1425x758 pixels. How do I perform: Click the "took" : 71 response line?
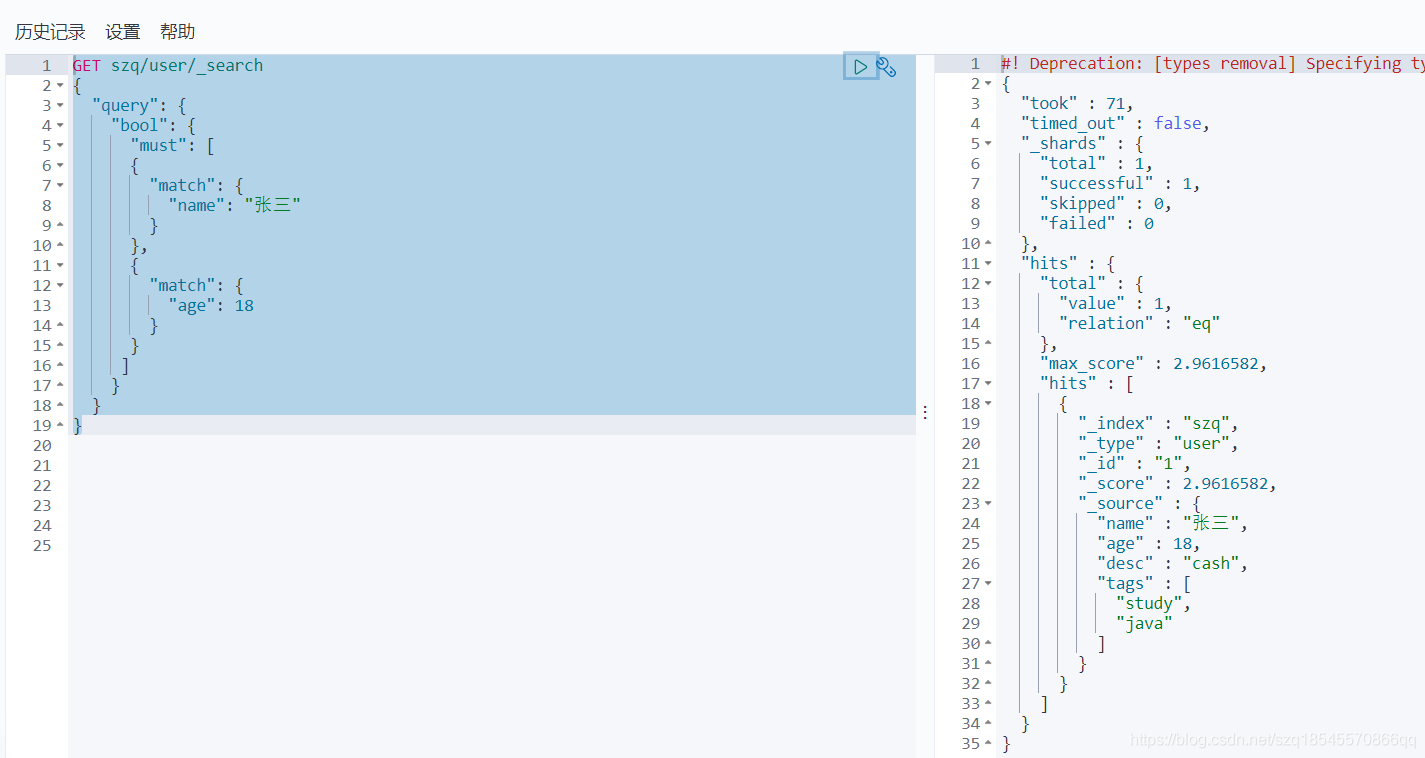click(1078, 104)
